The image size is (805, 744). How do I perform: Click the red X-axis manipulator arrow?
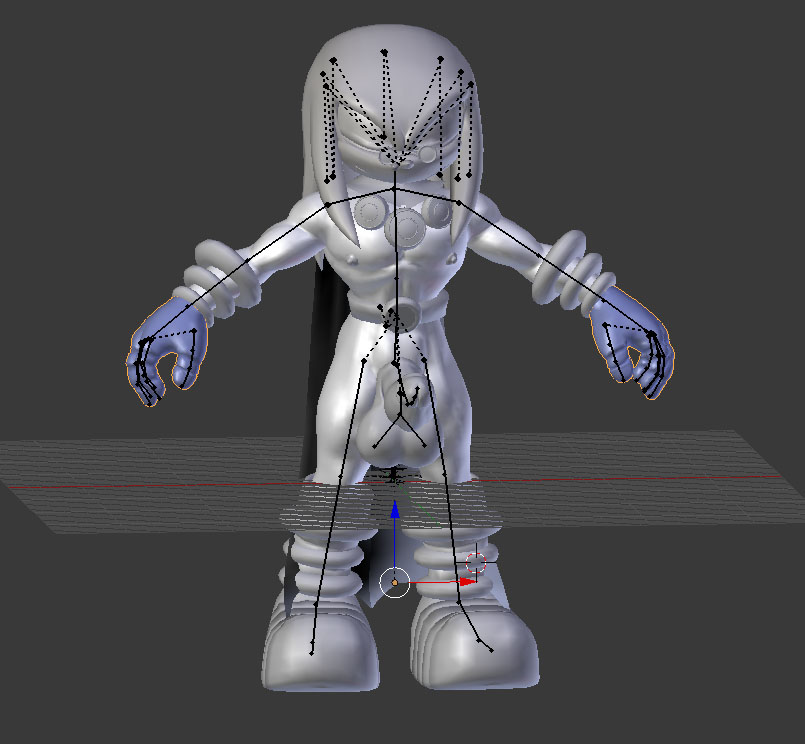click(x=468, y=582)
